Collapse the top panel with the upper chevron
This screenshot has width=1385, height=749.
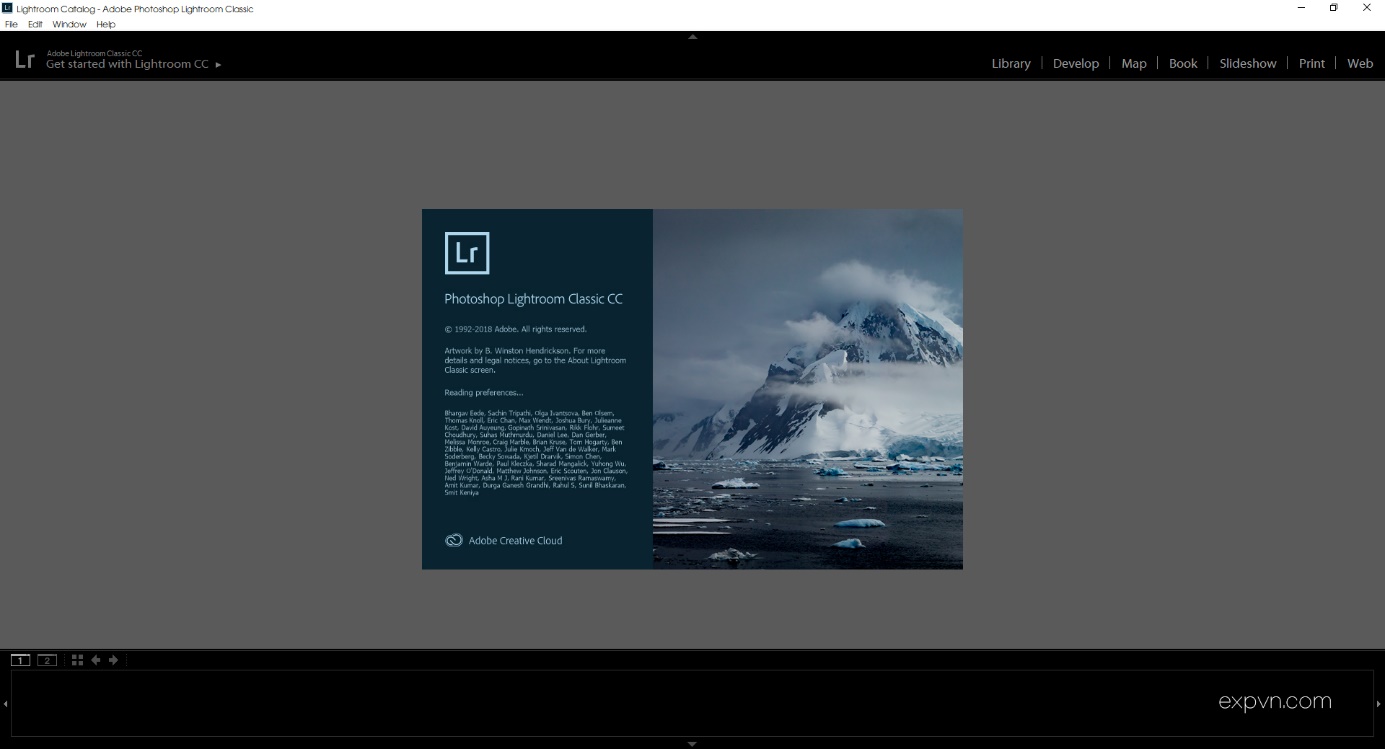pos(692,35)
